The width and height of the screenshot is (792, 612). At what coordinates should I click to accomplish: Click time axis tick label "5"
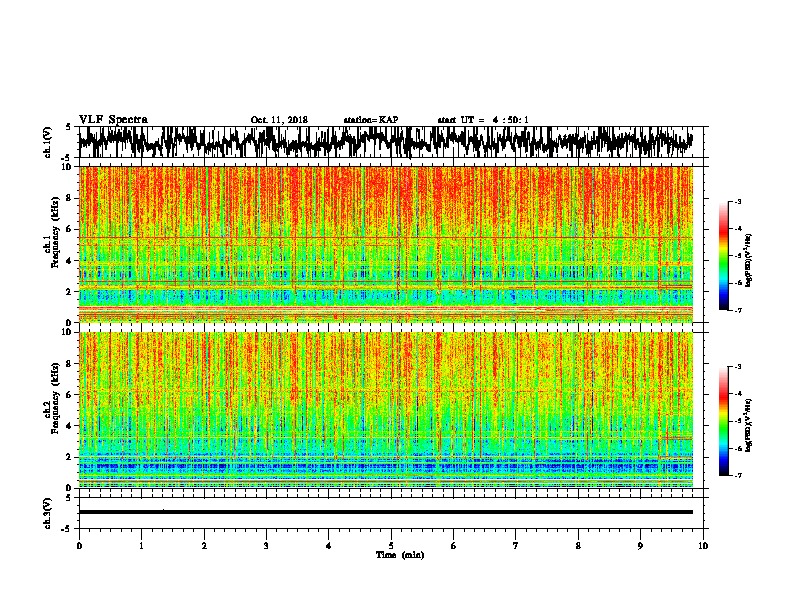391,546
